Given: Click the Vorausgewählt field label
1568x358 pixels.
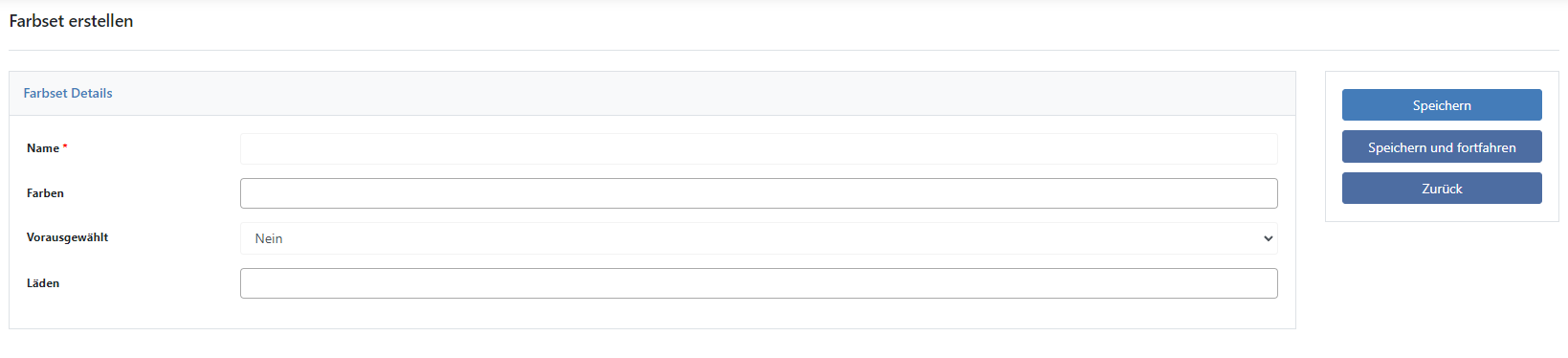Looking at the screenshot, I should pyautogui.click(x=67, y=237).
